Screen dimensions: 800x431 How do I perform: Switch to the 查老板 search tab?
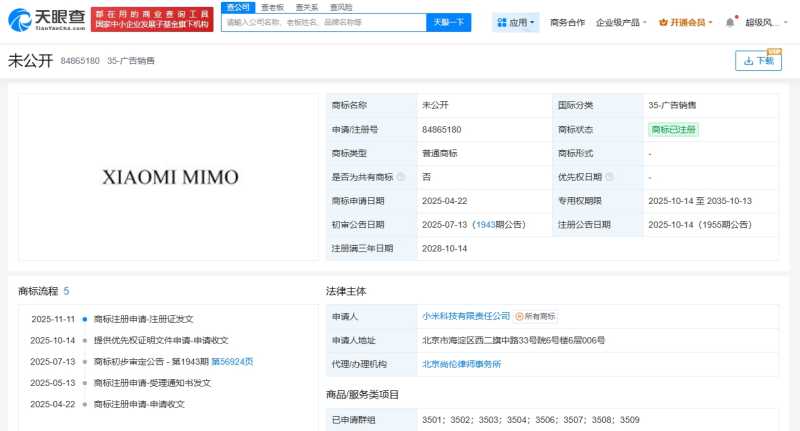click(x=272, y=7)
